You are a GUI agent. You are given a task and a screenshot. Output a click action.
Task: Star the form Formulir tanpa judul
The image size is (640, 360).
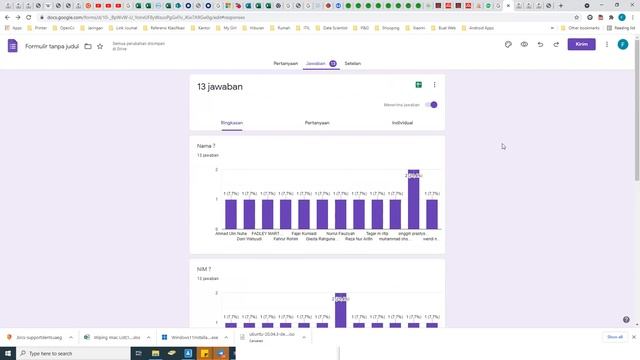click(x=100, y=46)
